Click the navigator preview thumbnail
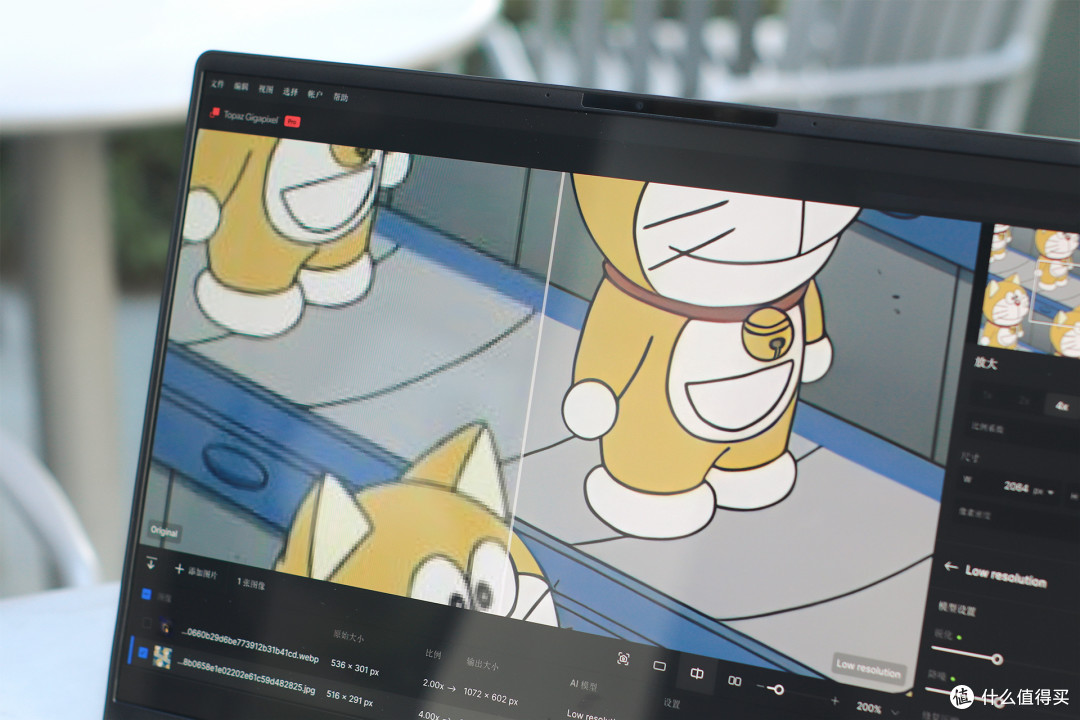This screenshot has width=1080, height=720. coord(1031,289)
